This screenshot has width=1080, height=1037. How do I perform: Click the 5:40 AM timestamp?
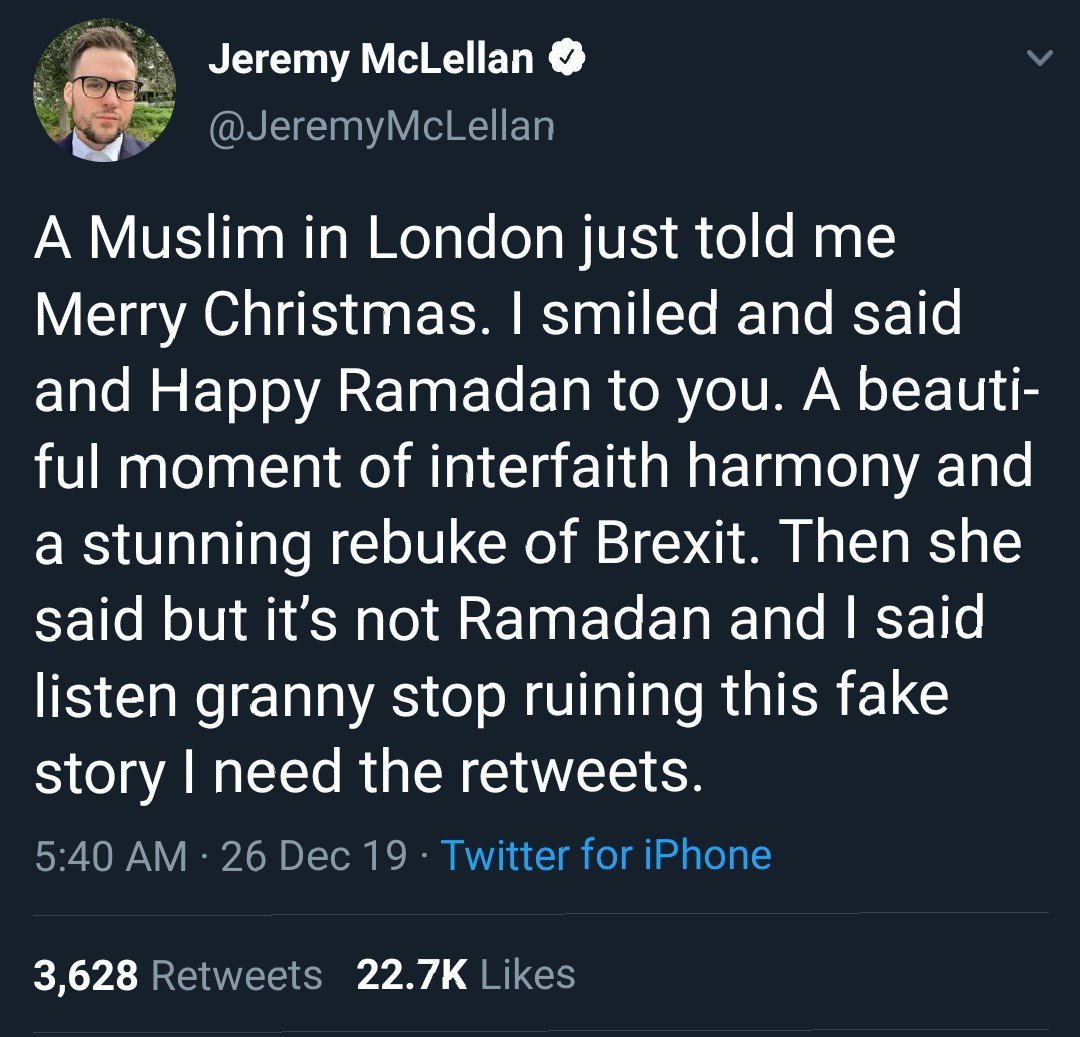tap(110, 856)
